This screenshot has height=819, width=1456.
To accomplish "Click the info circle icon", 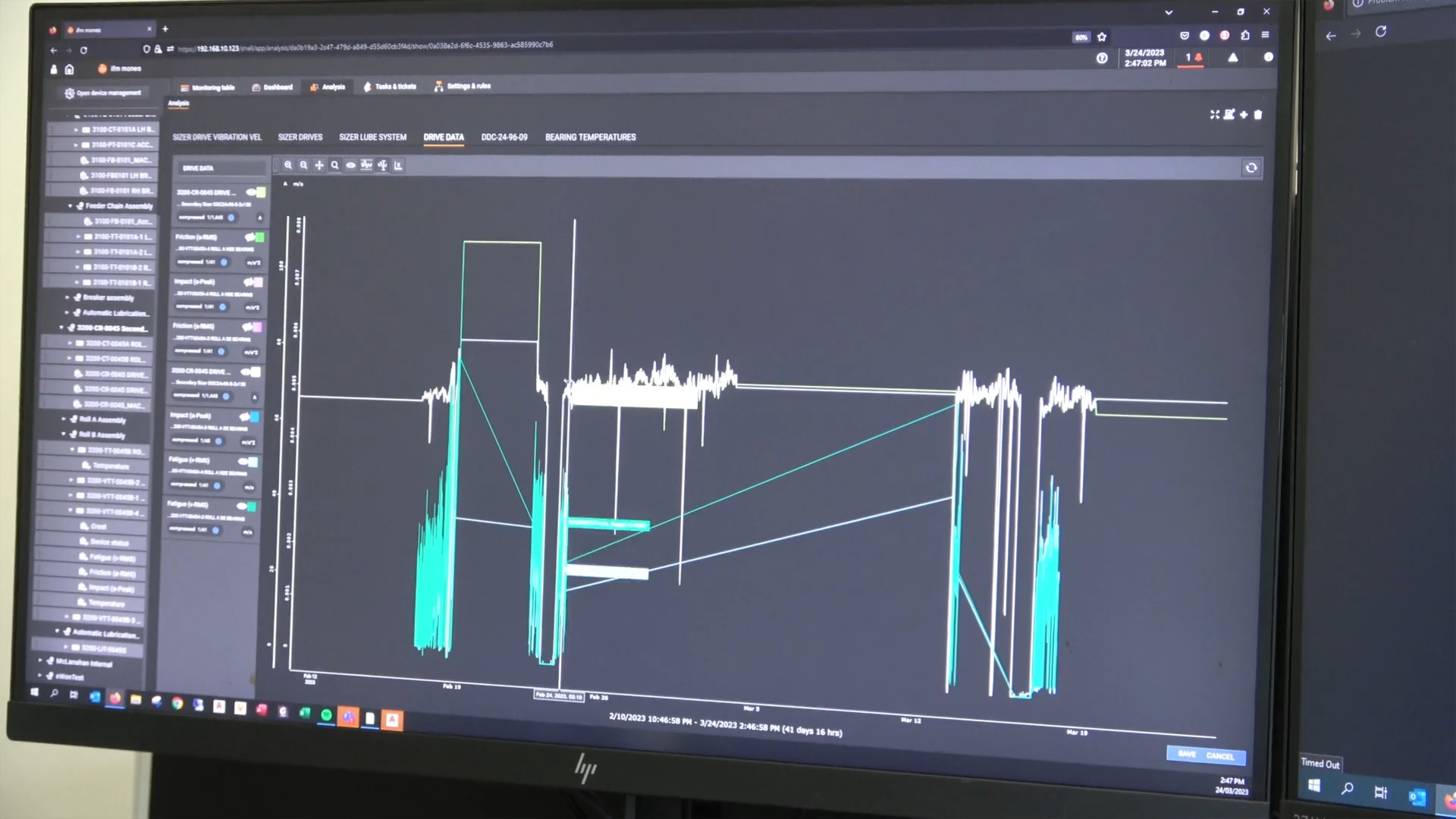I will click(1268, 57).
